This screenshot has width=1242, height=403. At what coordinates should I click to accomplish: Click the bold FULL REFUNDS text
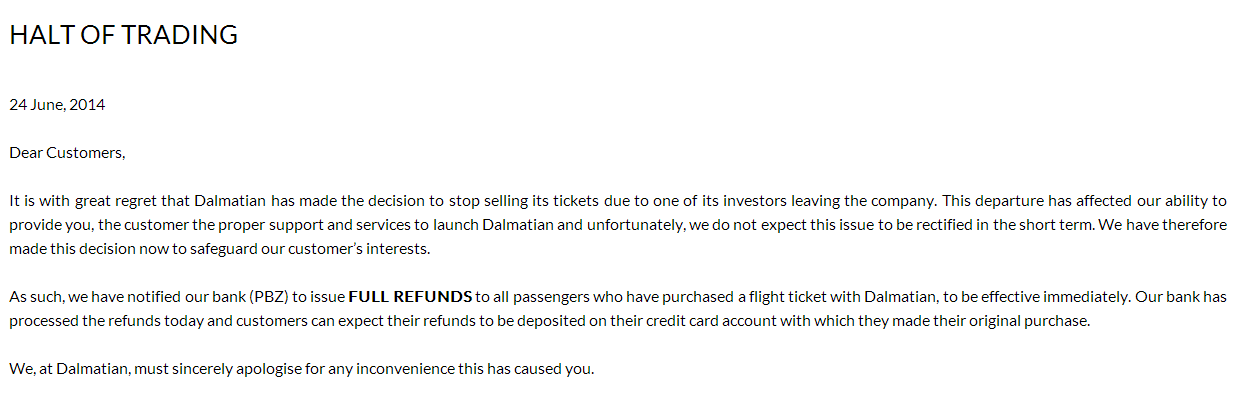point(410,297)
